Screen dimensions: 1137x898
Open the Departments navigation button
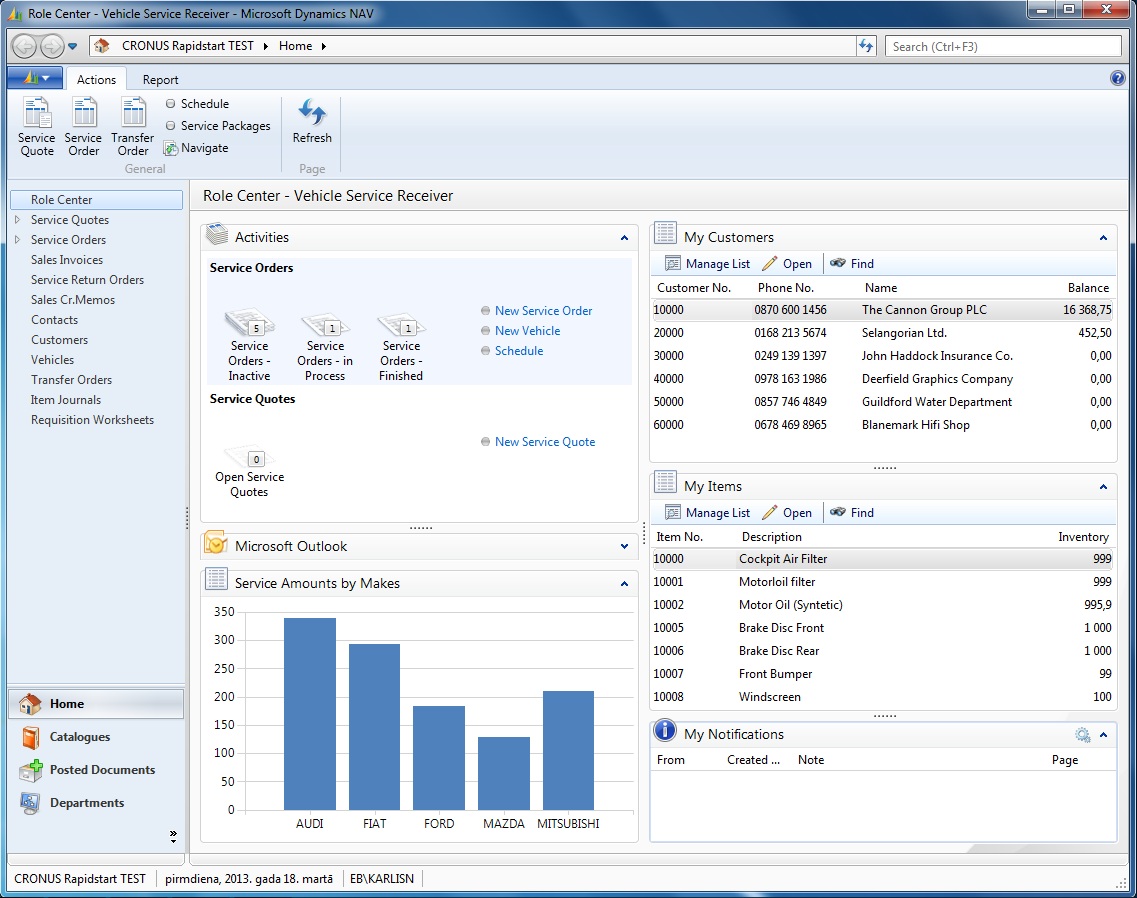click(x=96, y=803)
